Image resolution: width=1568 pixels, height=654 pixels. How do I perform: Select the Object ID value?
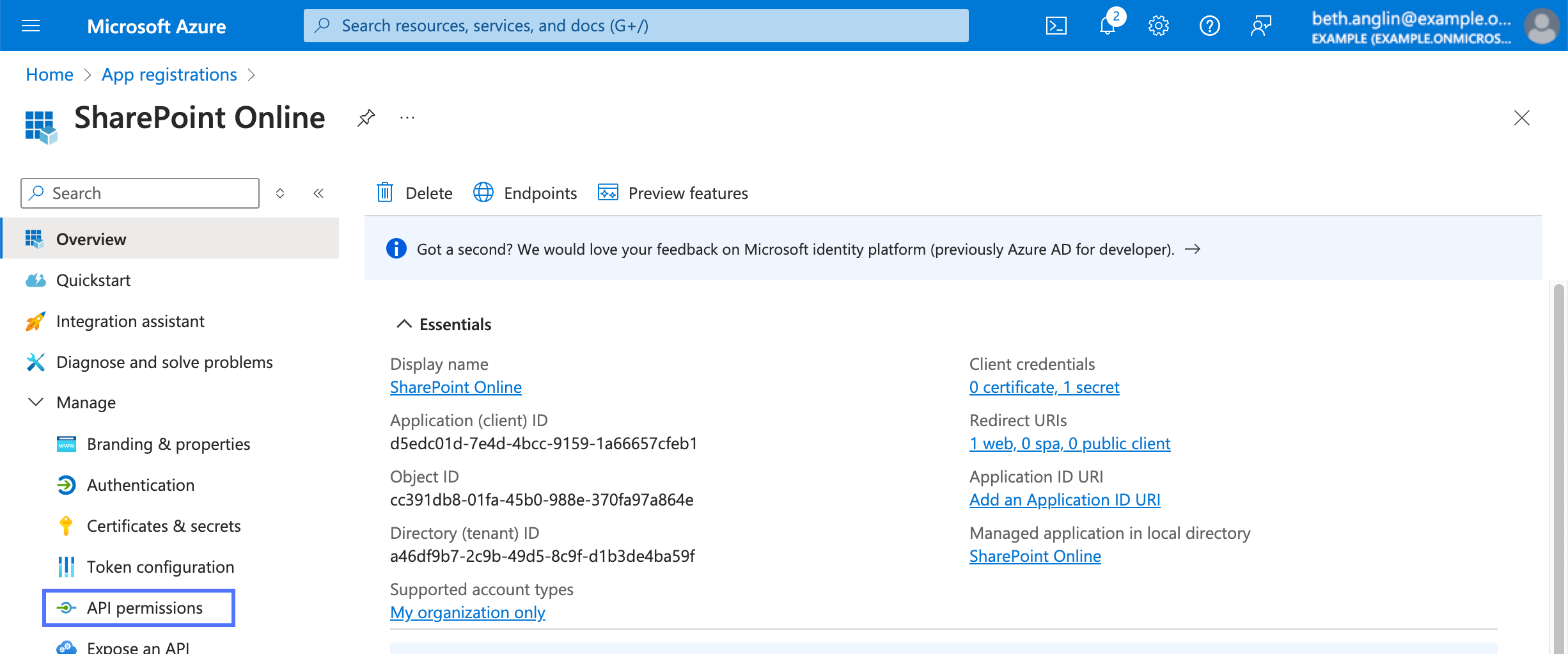click(x=542, y=500)
